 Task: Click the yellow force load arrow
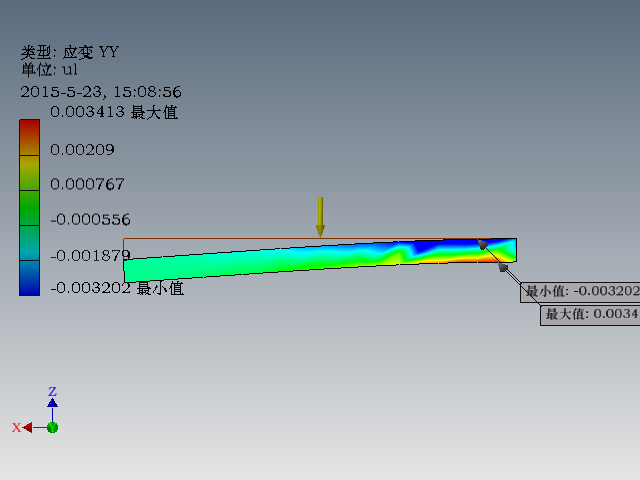point(320,217)
